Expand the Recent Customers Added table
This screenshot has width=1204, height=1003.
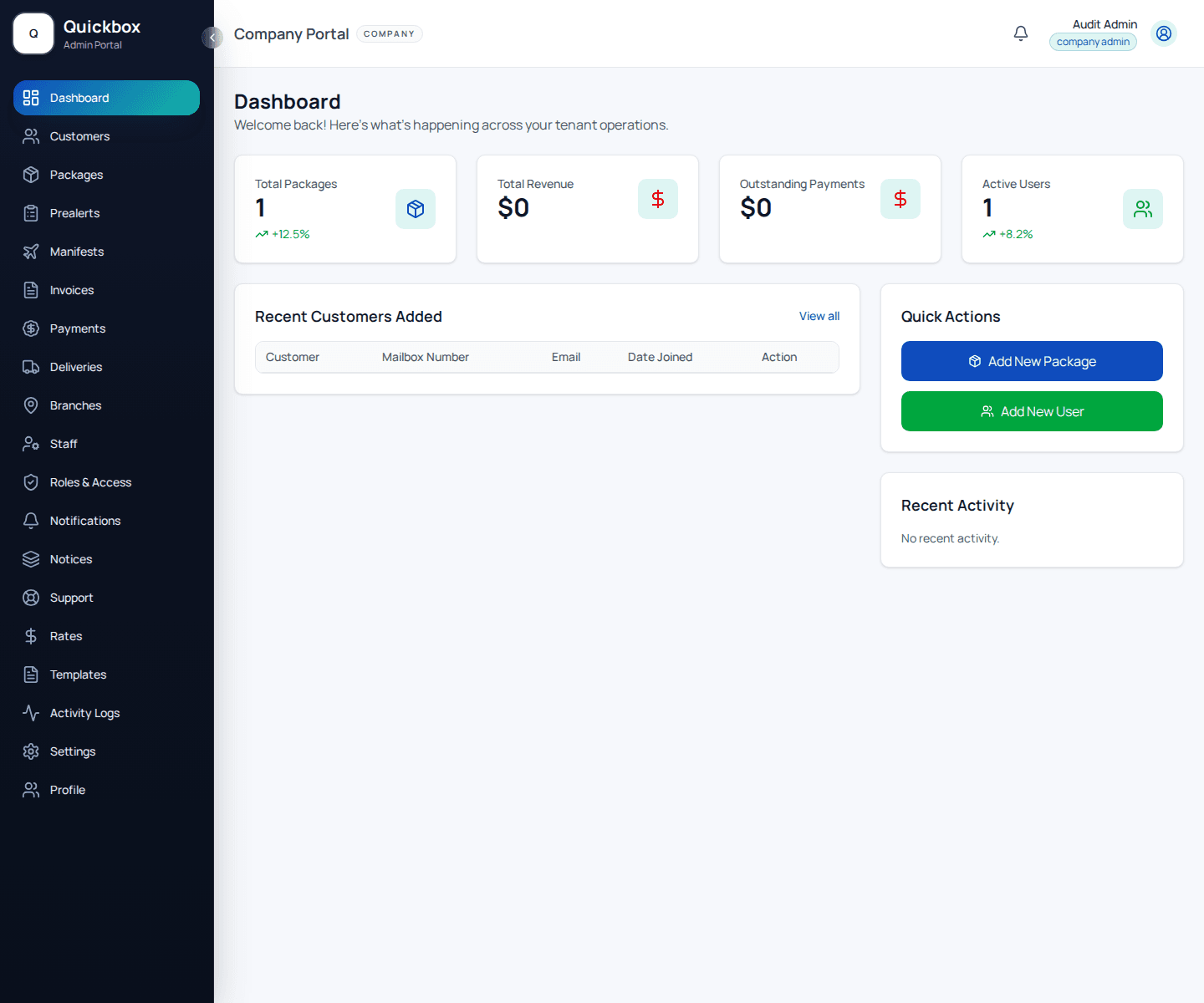tap(547, 357)
